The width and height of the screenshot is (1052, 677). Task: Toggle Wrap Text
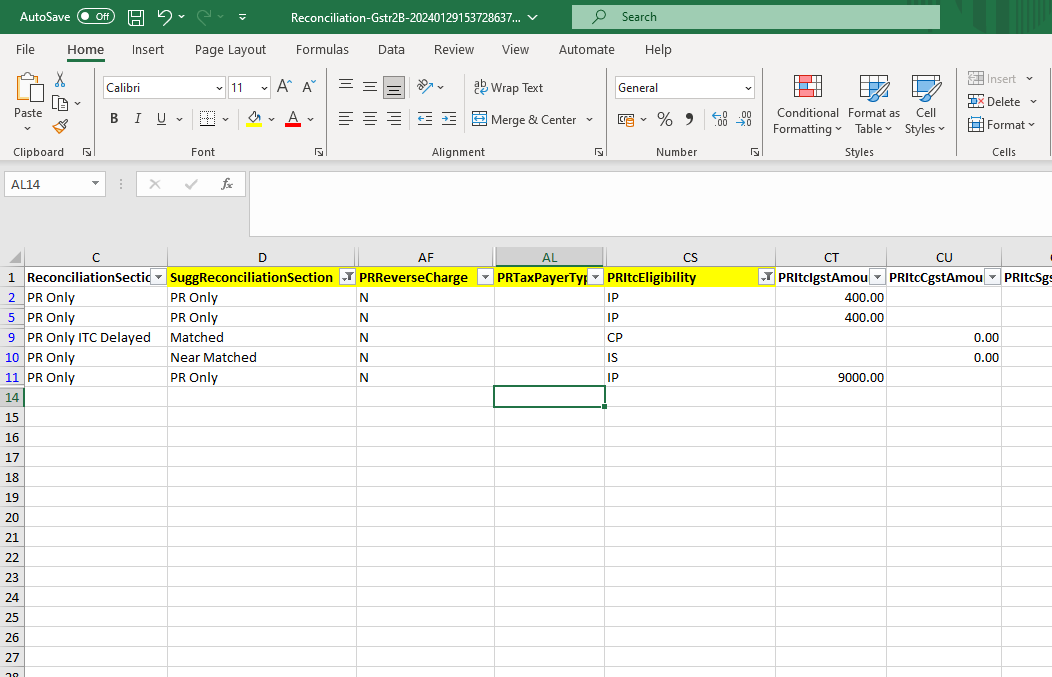pos(508,88)
